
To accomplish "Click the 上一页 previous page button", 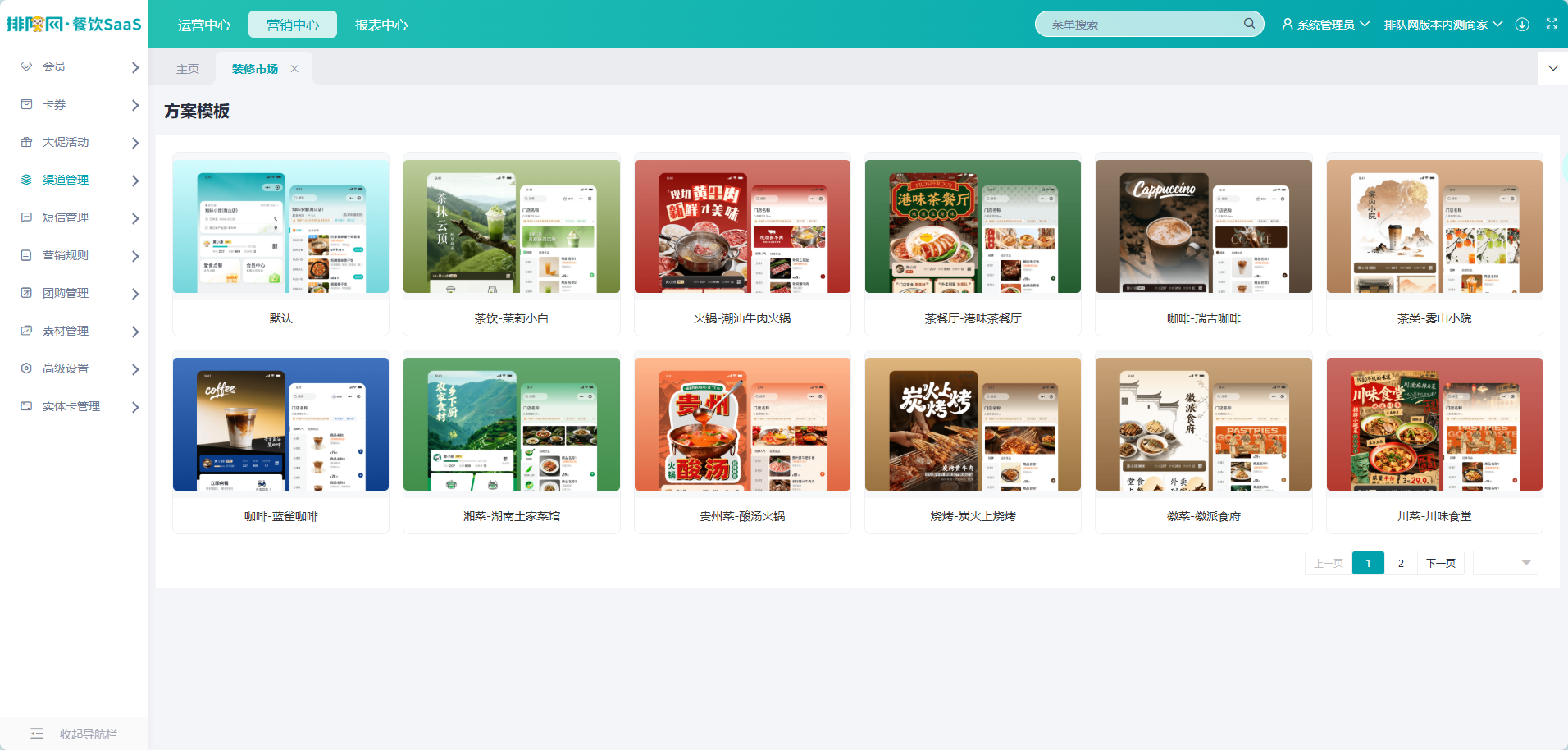I will [1328, 563].
